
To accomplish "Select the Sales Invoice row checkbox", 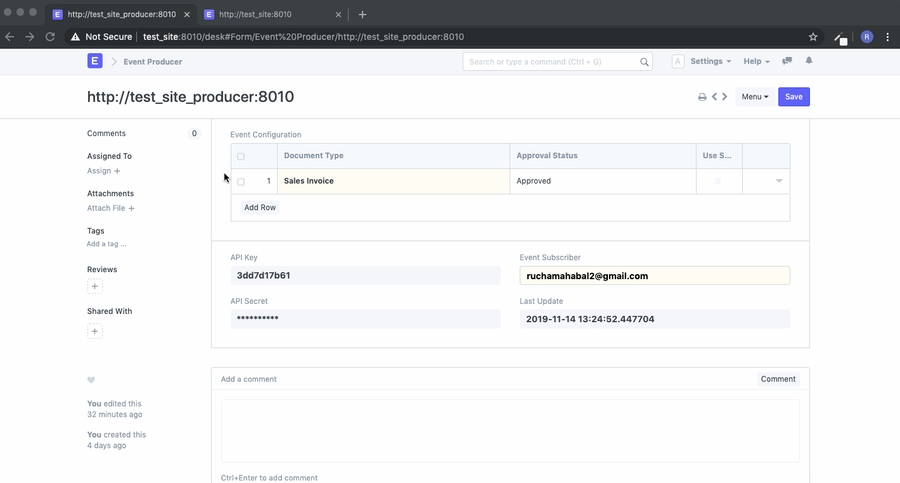I will 241,182.
